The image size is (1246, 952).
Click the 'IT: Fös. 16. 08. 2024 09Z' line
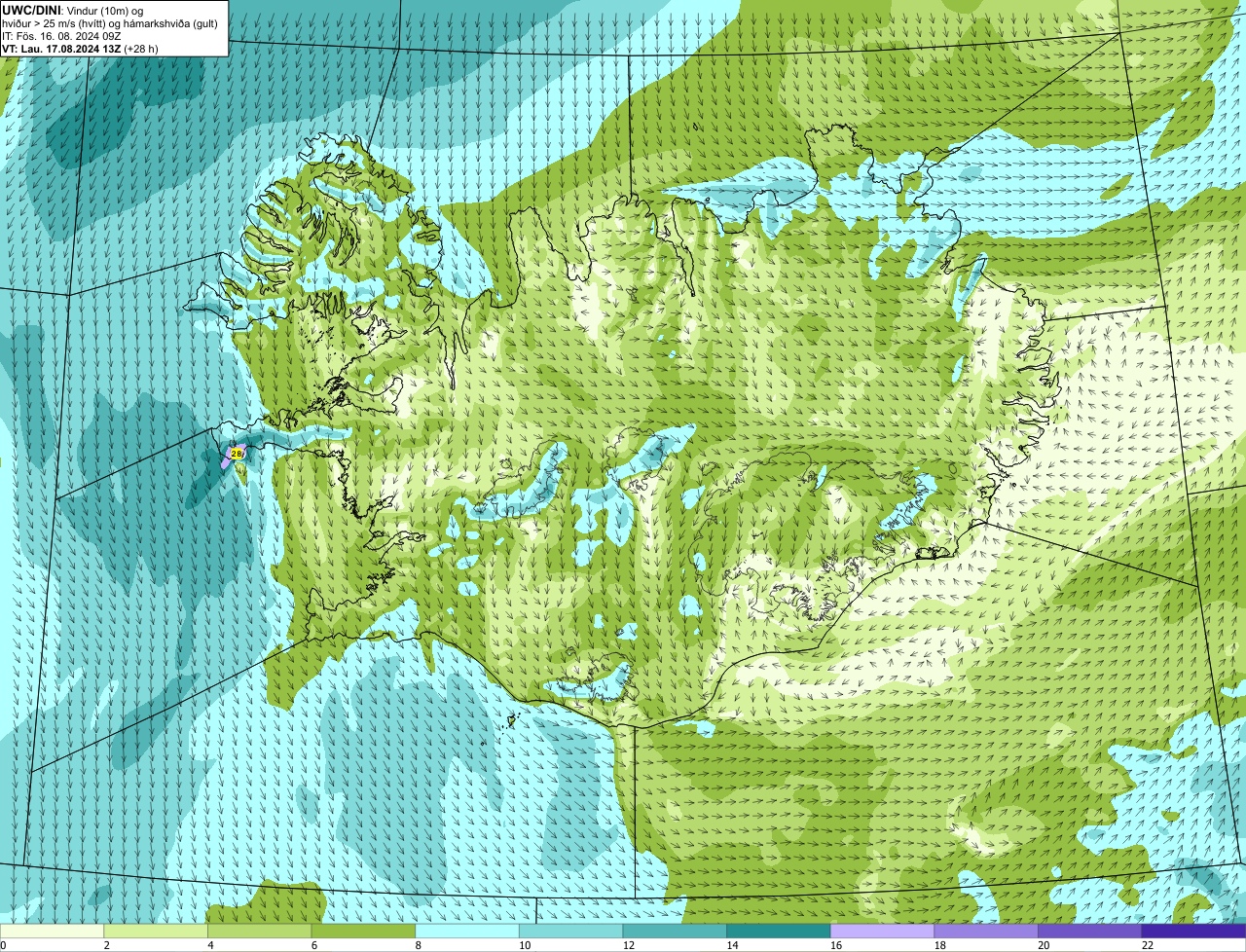tap(61, 36)
